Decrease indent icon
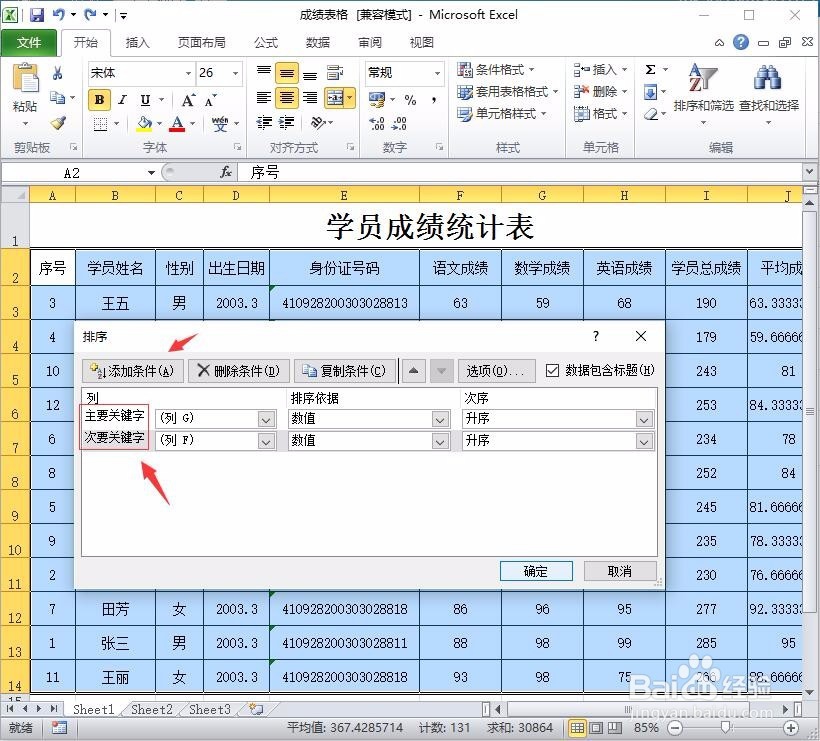The image size is (820, 741). point(264,123)
